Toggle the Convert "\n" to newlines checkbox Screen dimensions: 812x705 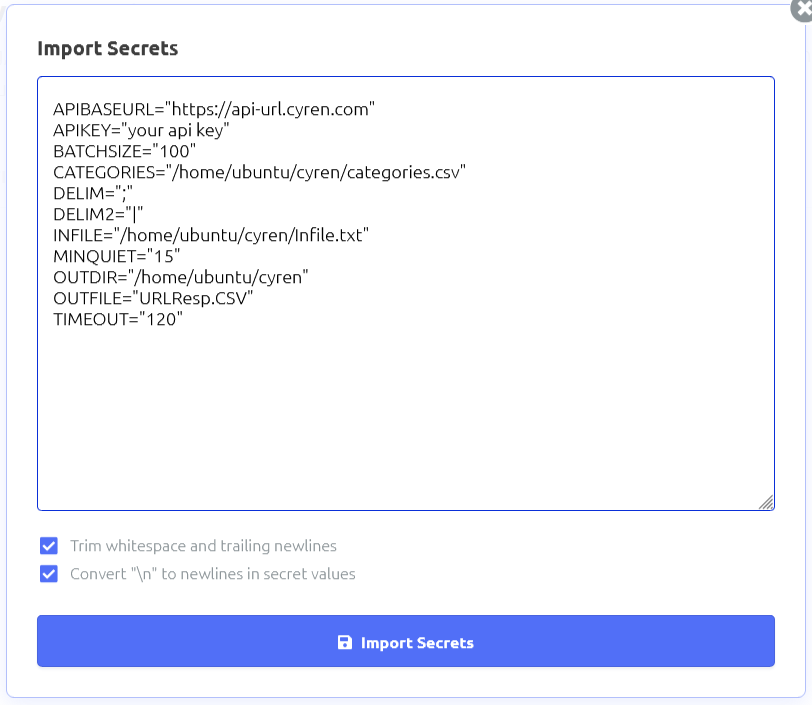[x=49, y=574]
